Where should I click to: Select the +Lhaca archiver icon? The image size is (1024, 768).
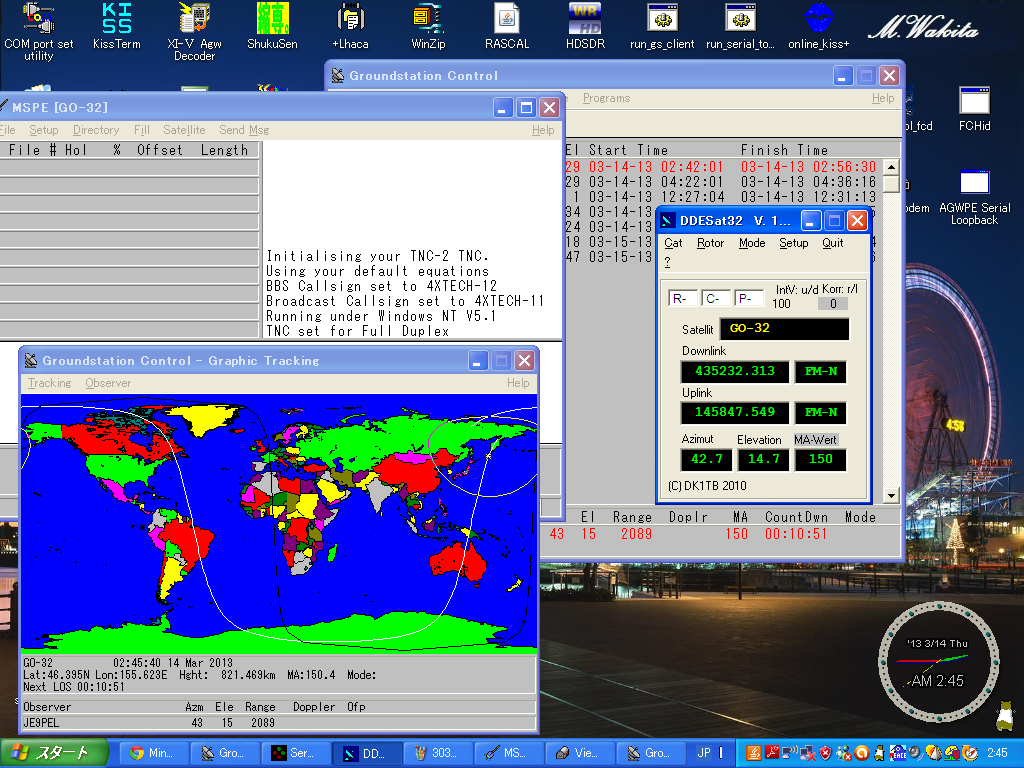(351, 26)
